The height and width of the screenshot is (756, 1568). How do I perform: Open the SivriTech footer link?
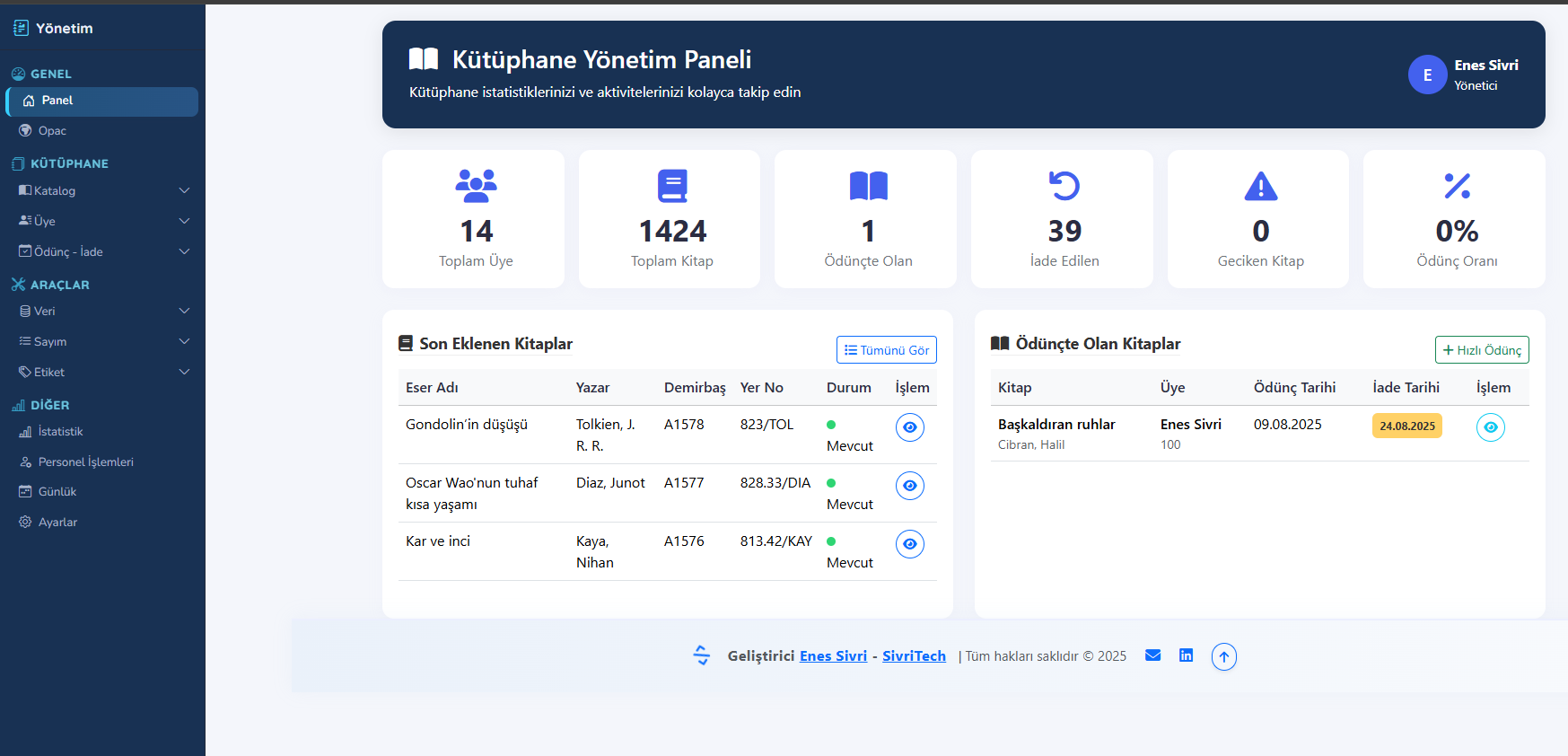914,656
